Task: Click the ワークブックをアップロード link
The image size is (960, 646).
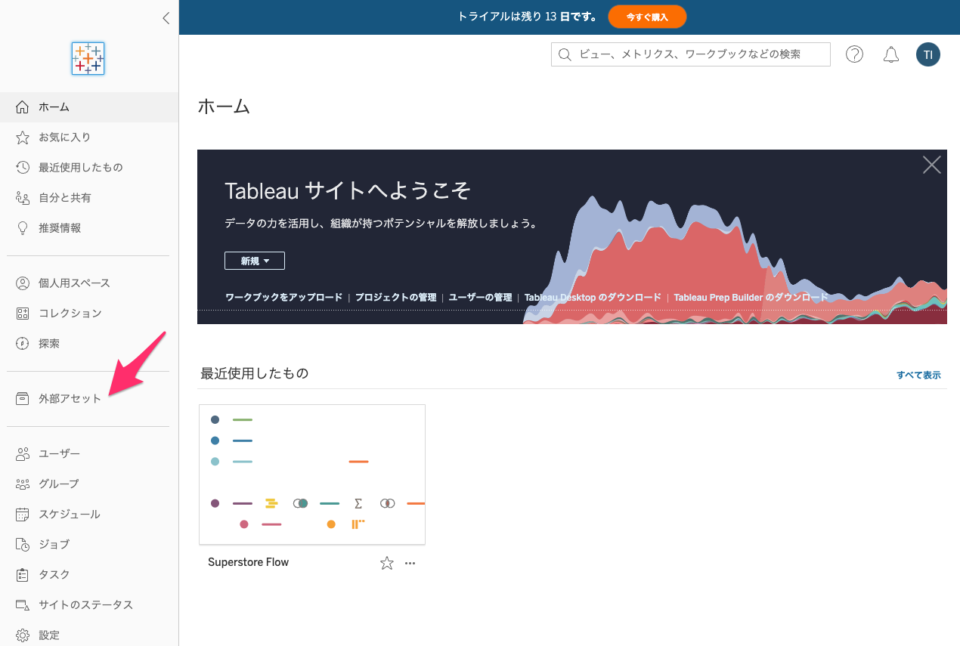Action: coord(283,298)
